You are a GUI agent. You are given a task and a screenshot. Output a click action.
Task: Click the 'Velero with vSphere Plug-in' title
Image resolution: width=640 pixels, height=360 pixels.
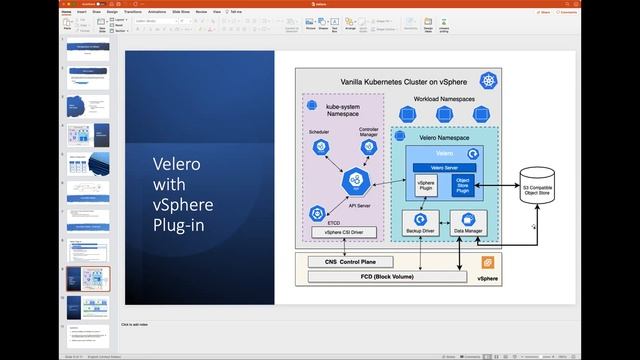click(183, 194)
